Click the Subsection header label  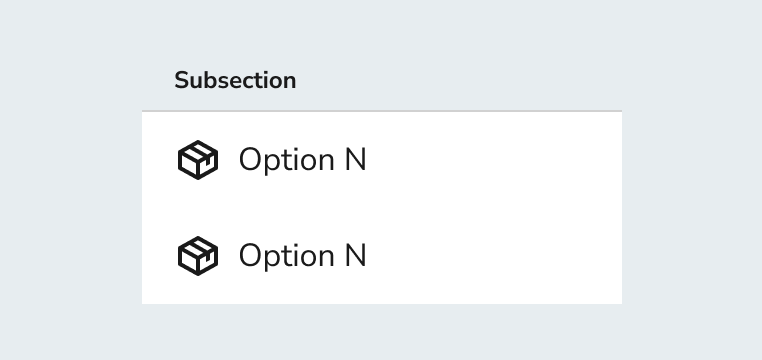[235, 80]
